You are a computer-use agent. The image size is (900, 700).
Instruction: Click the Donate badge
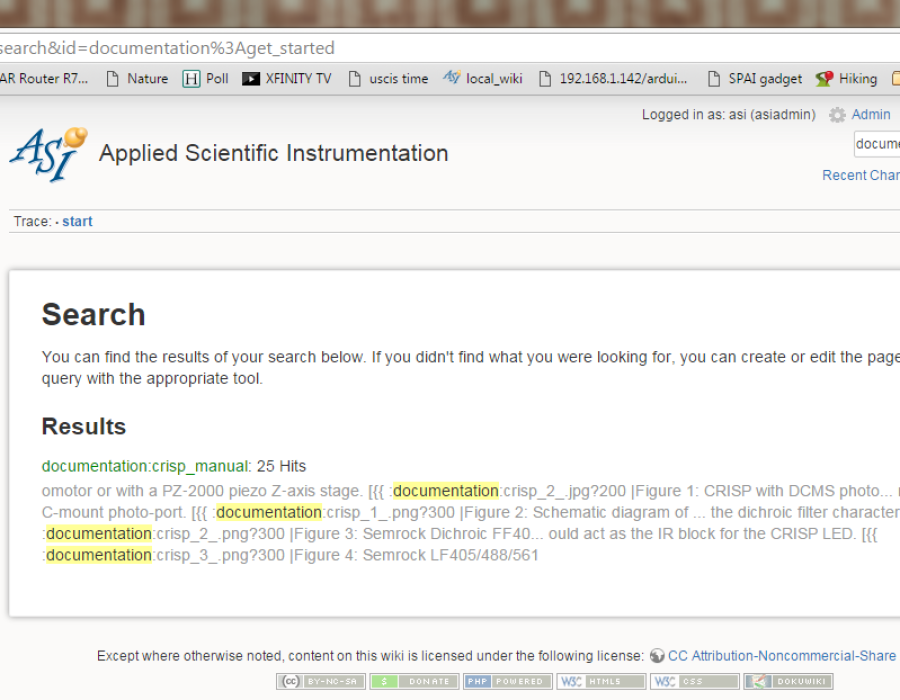414,681
